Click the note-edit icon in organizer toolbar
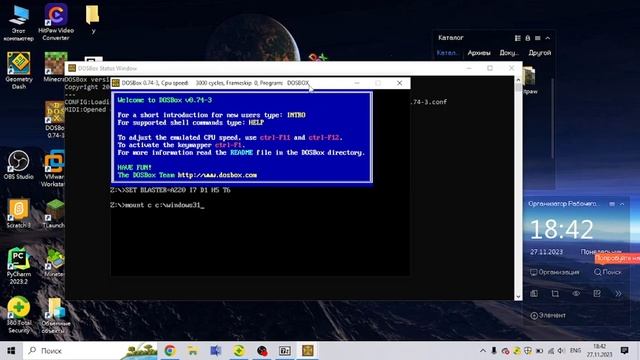640x360 pixels. coord(597,293)
